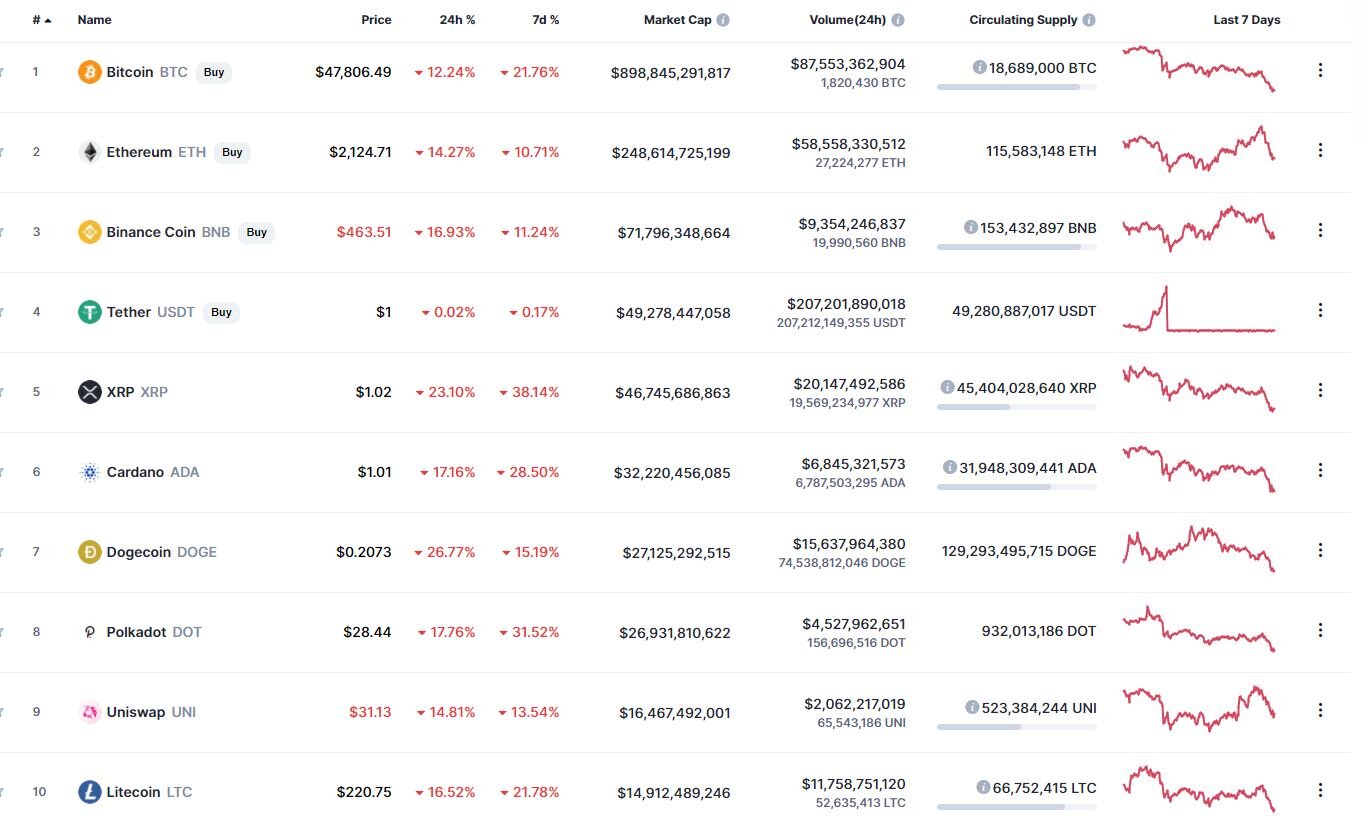Open the three-dot menu for Uniswap row
The image size is (1367, 828).
click(1320, 710)
